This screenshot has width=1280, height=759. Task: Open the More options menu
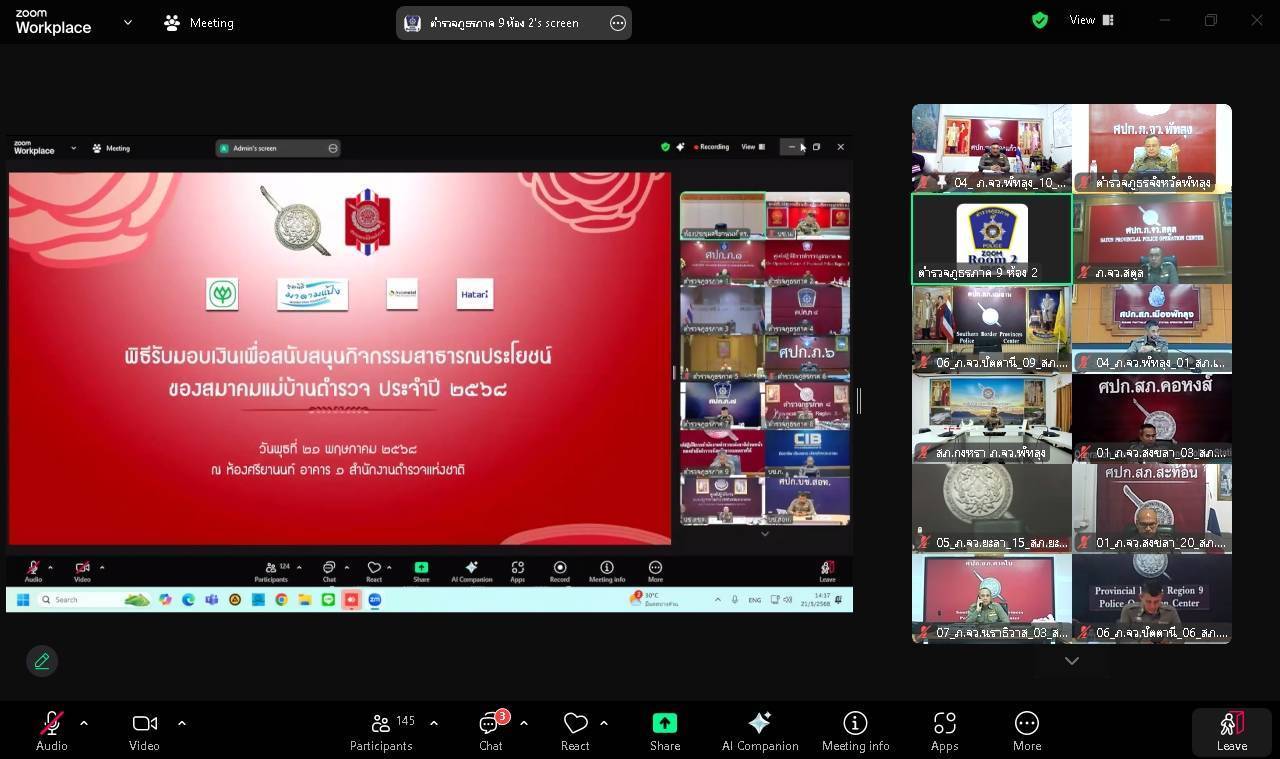point(1026,730)
